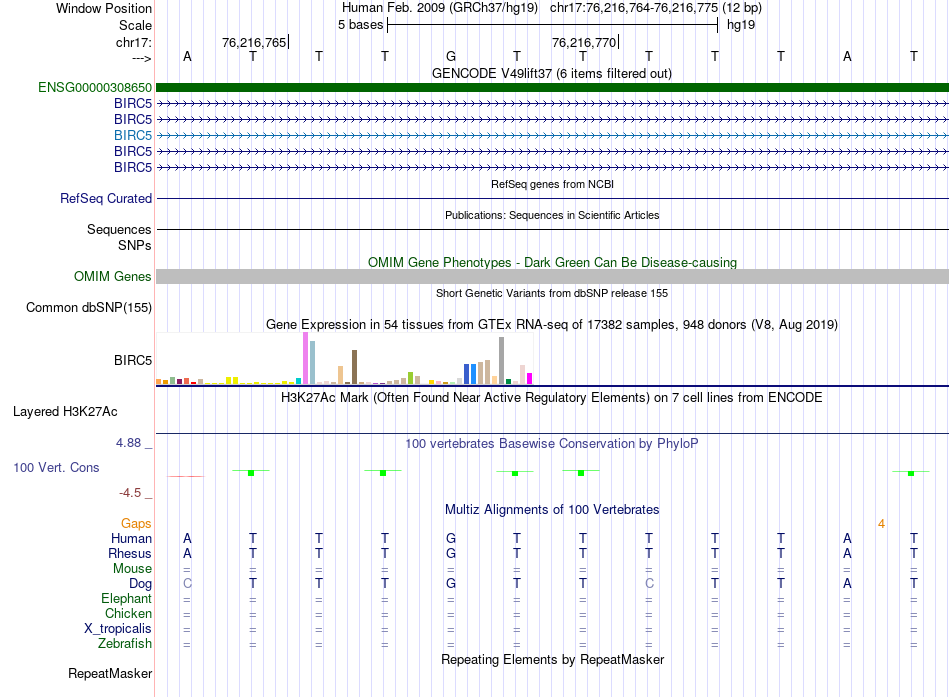Click the Zebrafish species label
Screen dimensions: 950x697
click(x=125, y=643)
